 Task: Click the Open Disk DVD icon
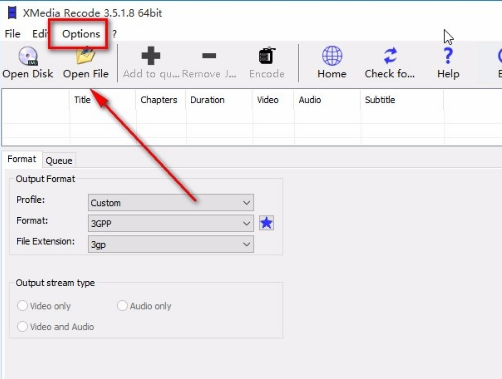click(x=28, y=56)
